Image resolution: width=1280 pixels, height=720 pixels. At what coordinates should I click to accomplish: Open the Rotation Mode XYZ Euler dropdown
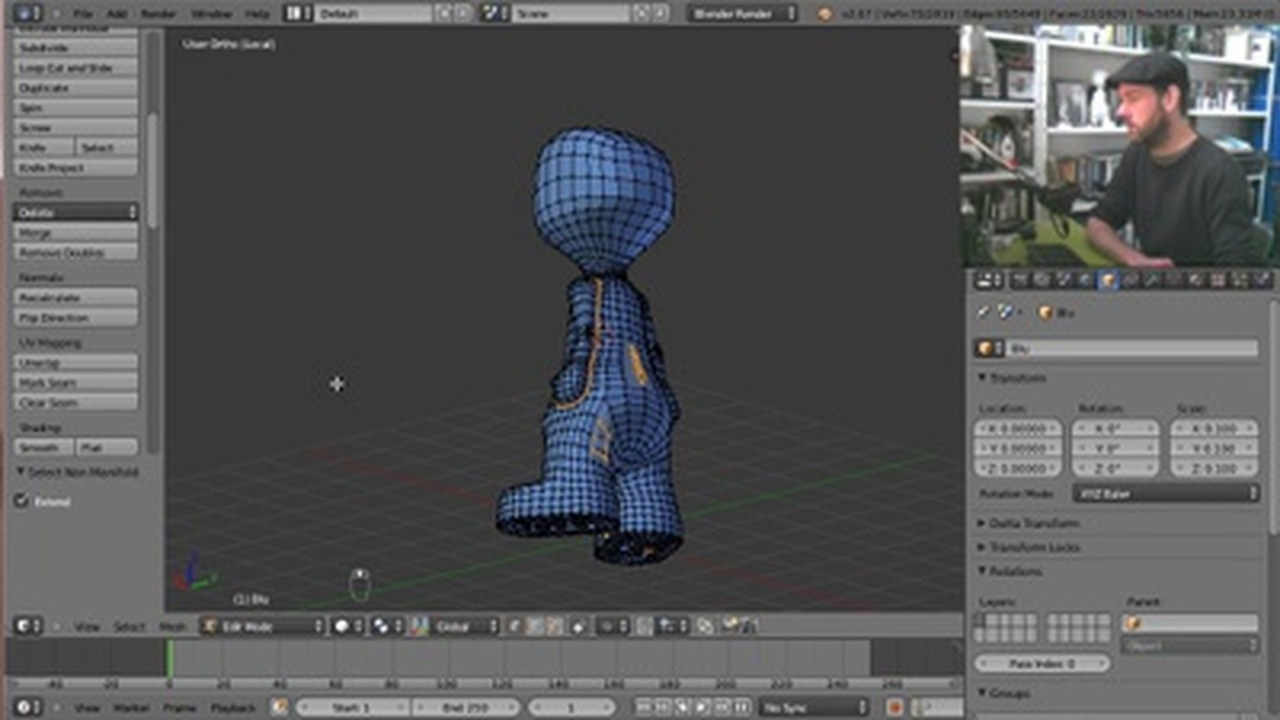pyautogui.click(x=1166, y=494)
